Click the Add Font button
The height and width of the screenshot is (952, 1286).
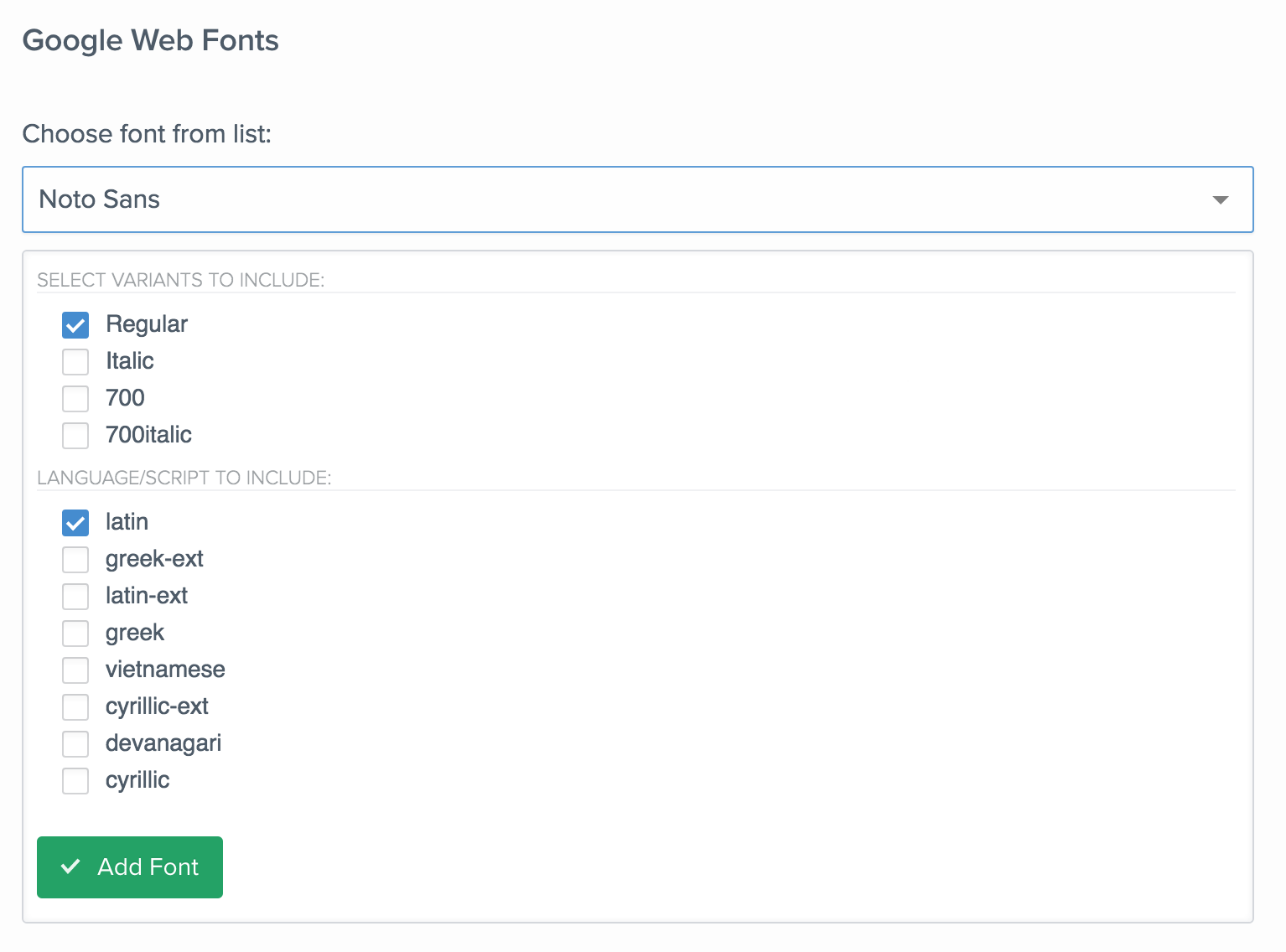pyautogui.click(x=130, y=867)
